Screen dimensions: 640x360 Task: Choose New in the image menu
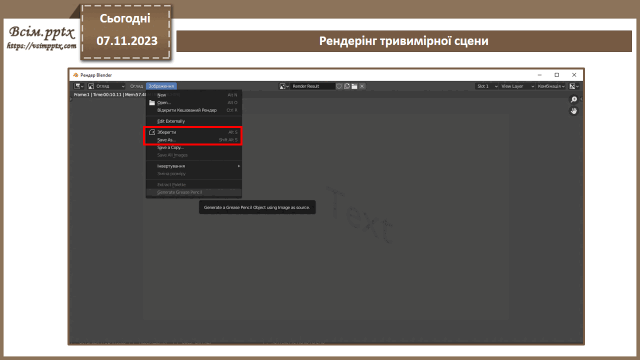(x=194, y=95)
